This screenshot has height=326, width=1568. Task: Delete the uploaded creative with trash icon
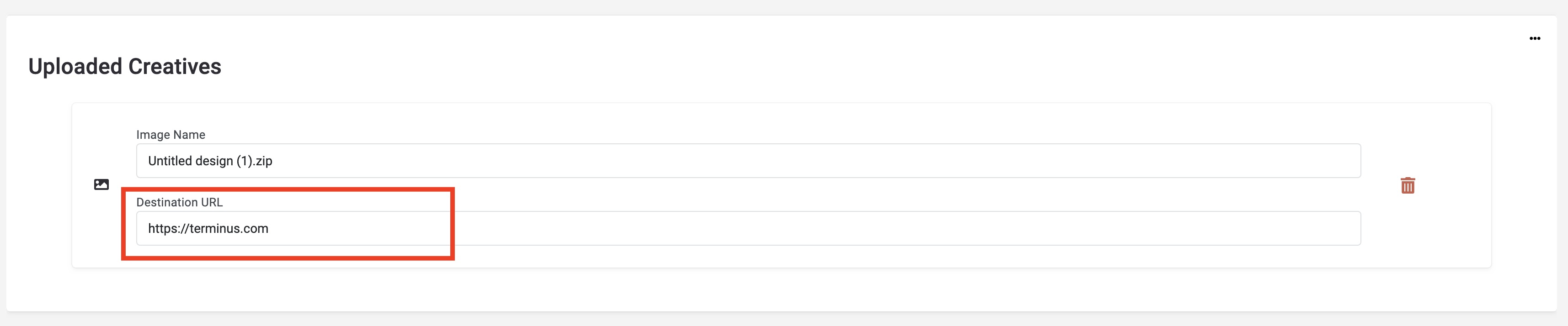click(x=1407, y=185)
